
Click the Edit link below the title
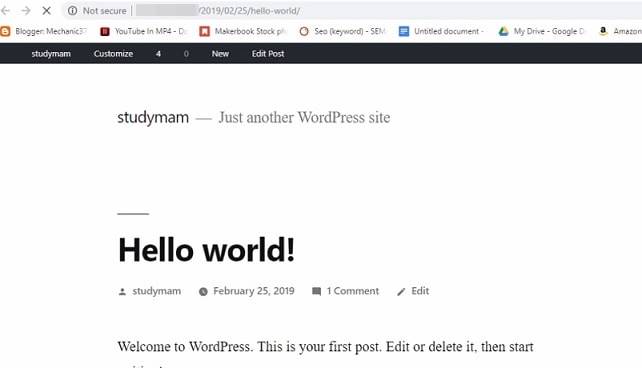point(420,291)
